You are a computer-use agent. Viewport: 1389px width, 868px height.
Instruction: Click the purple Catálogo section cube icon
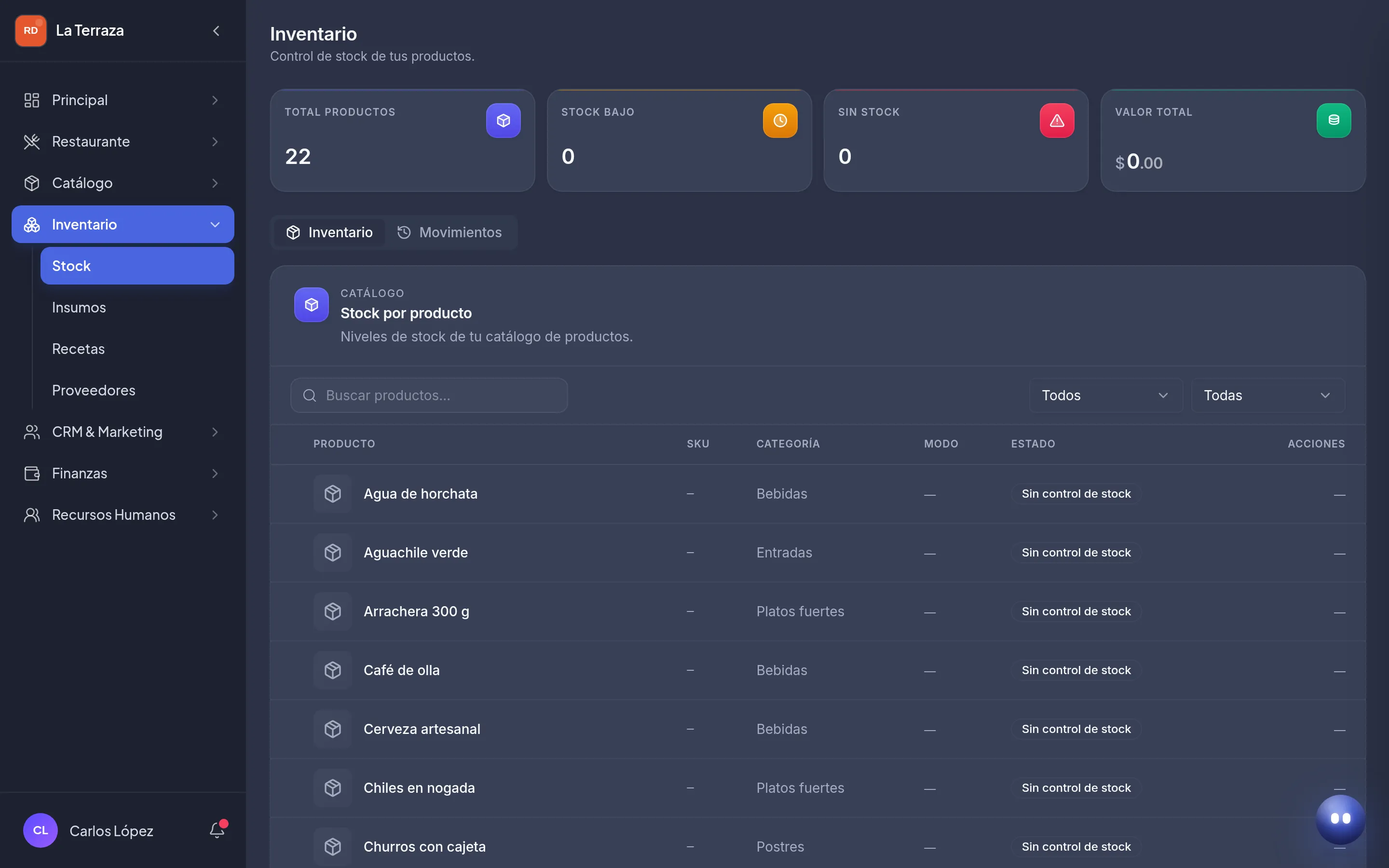pos(312,305)
